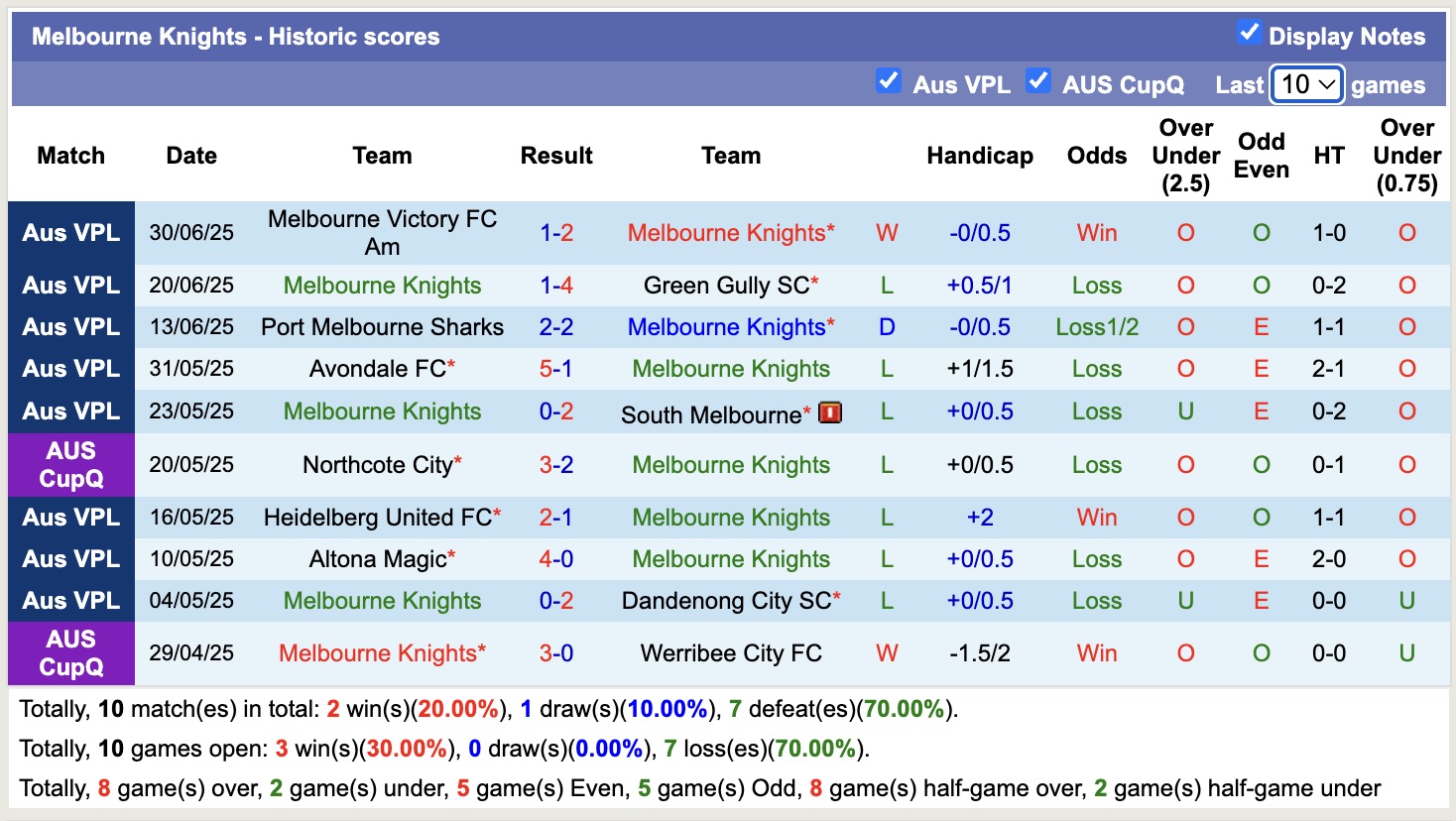This screenshot has width=1456, height=821.
Task: Disable the Aus VPL filter checkbox
Action: (x=889, y=80)
